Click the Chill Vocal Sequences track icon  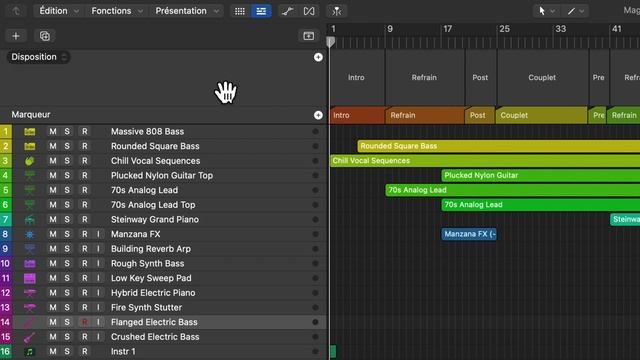tap(29, 161)
